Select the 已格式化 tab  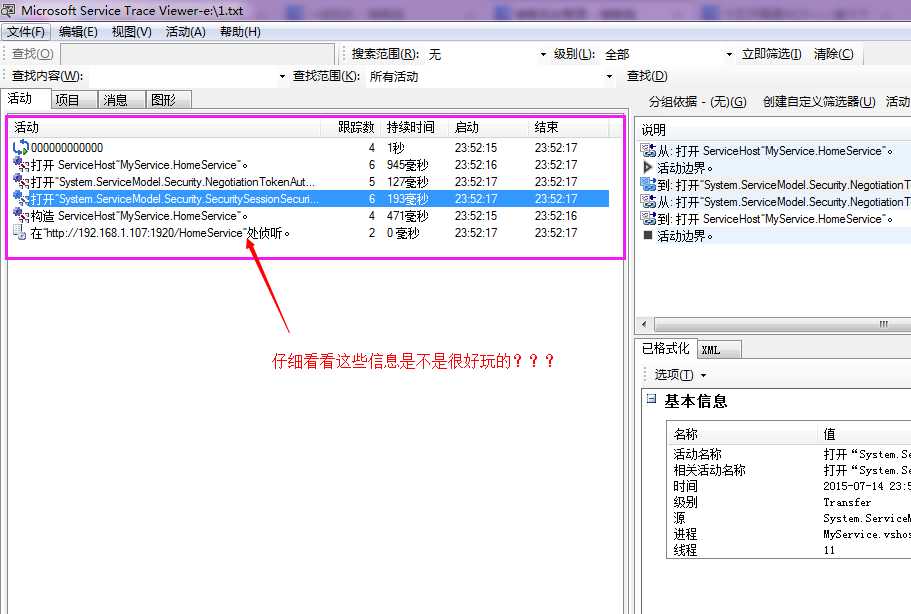[665, 348]
